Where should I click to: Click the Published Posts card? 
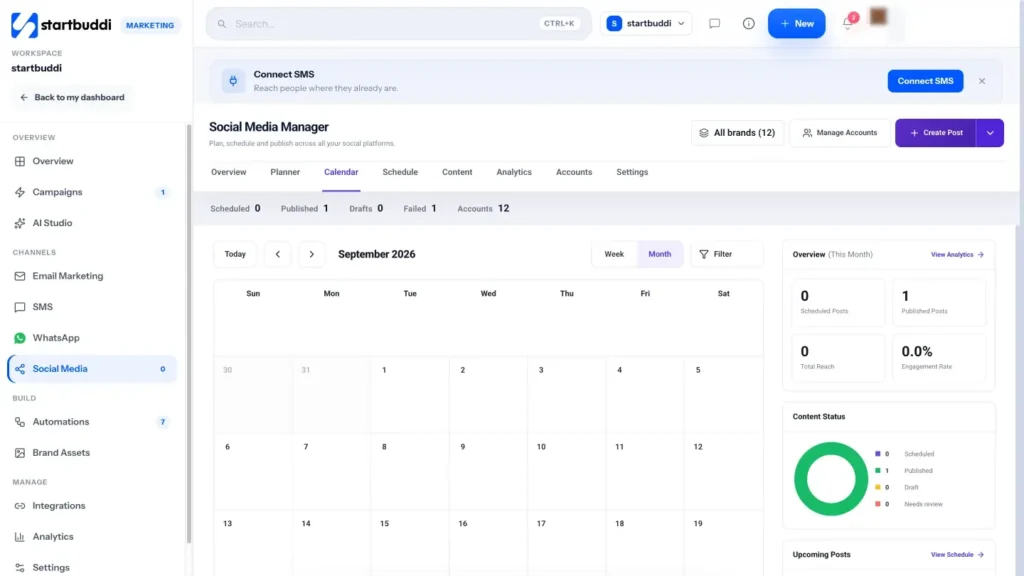[939, 302]
